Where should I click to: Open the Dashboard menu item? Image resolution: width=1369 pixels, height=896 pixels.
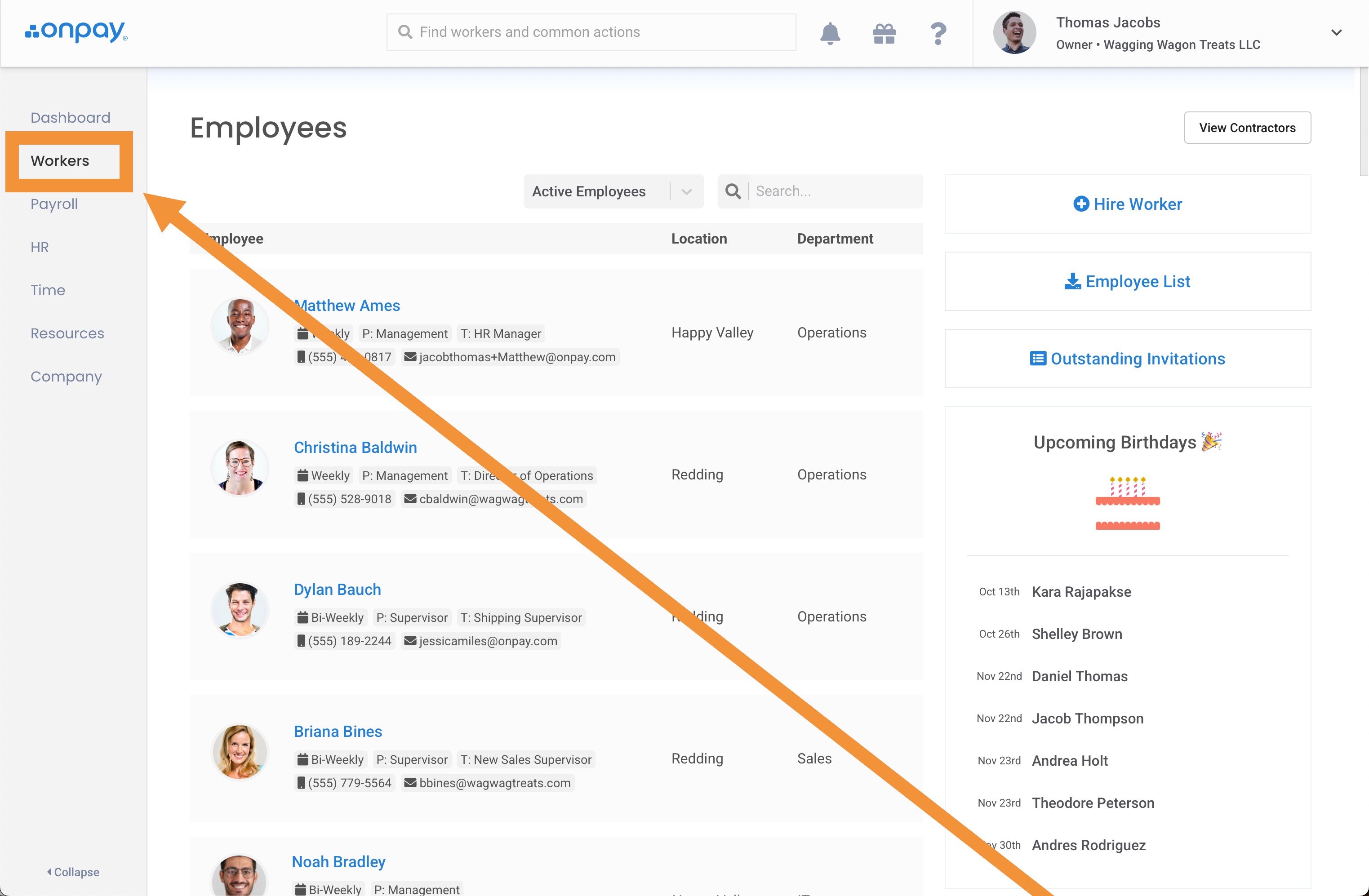pos(70,118)
